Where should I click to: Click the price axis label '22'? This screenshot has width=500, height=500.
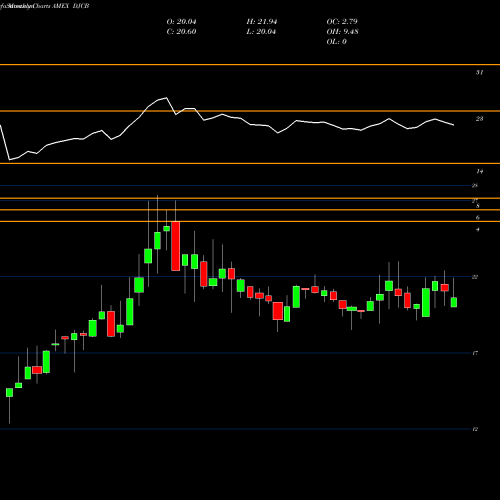(475, 277)
